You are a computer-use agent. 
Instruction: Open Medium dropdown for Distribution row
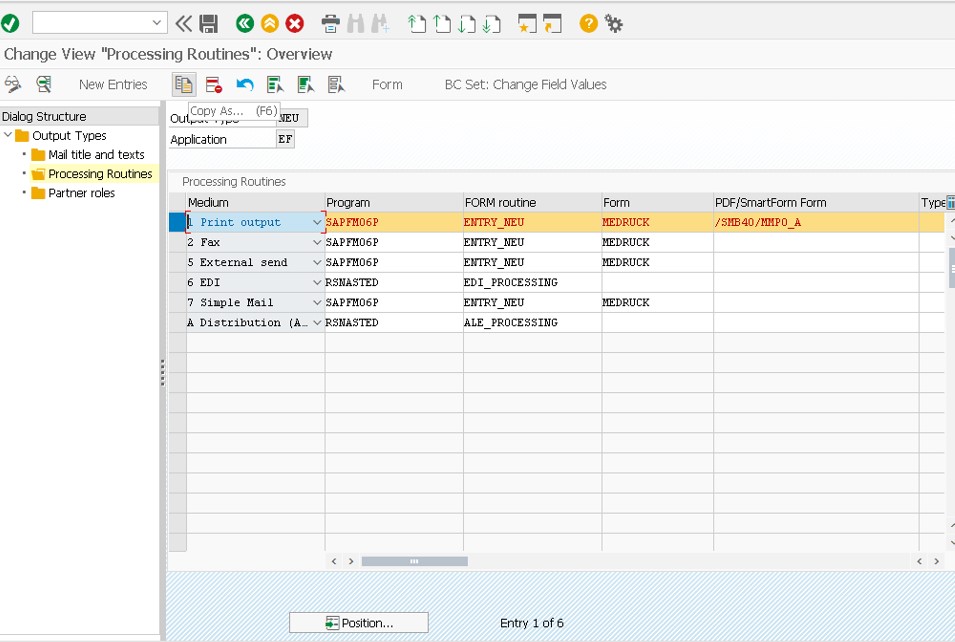(x=317, y=323)
